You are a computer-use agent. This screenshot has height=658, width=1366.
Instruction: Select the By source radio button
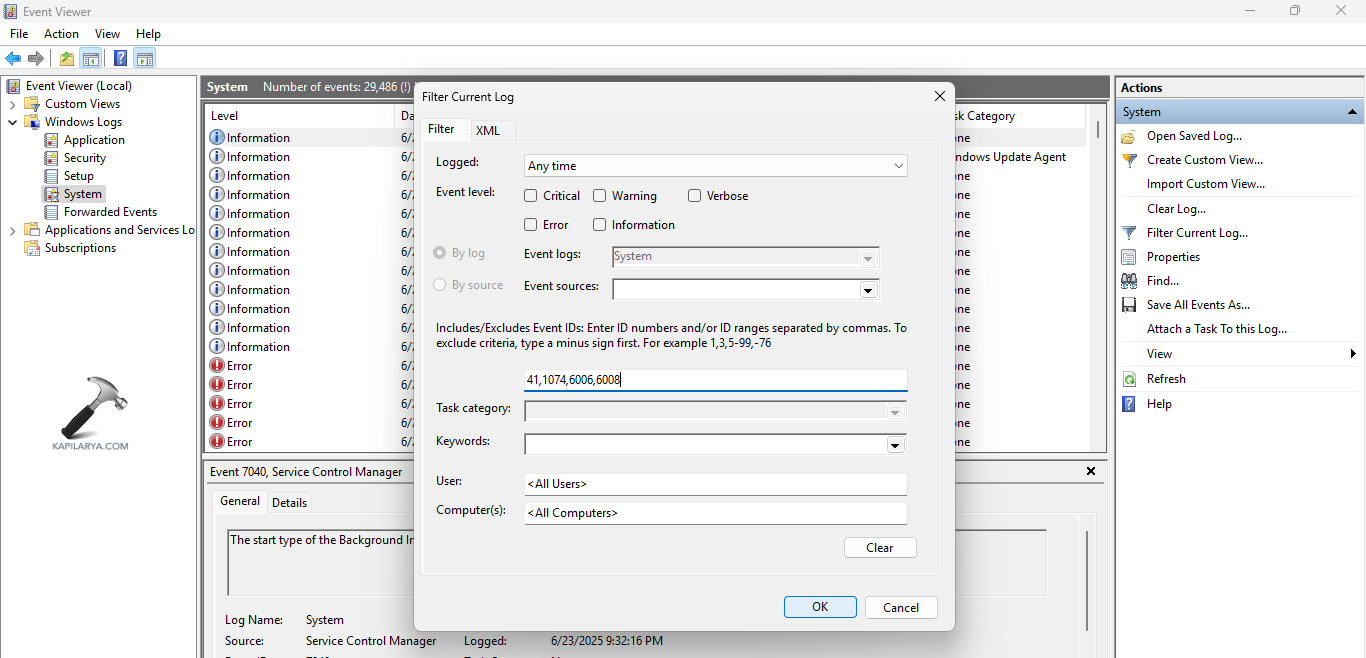click(439, 284)
